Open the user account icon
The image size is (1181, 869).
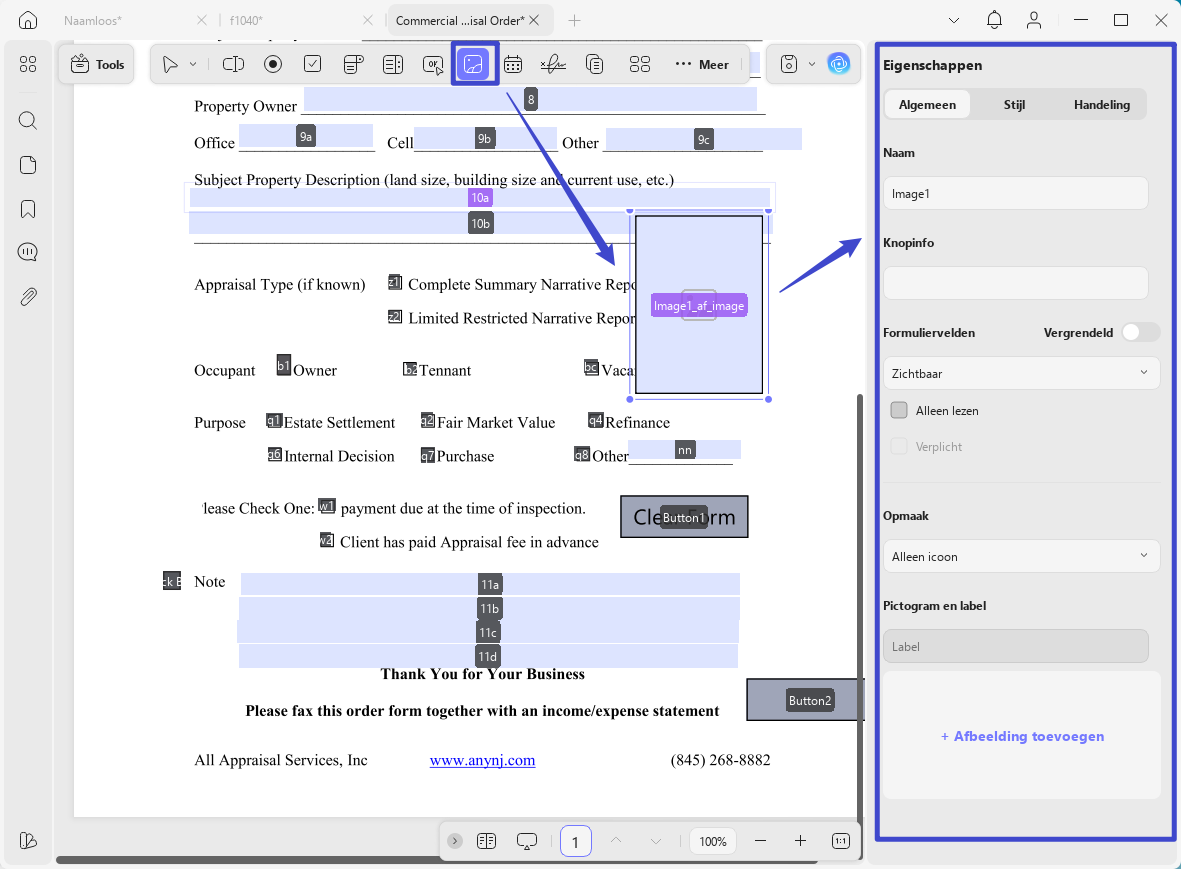coord(1034,20)
